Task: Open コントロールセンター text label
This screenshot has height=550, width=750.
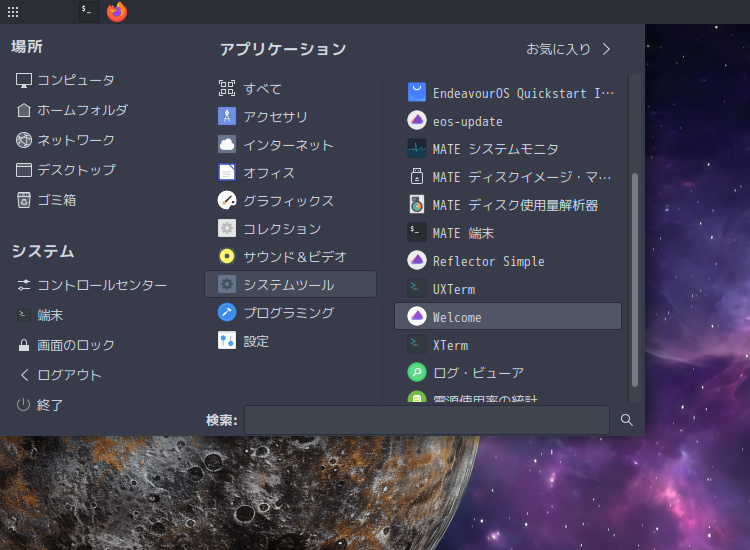Action: pyautogui.click(x=102, y=286)
